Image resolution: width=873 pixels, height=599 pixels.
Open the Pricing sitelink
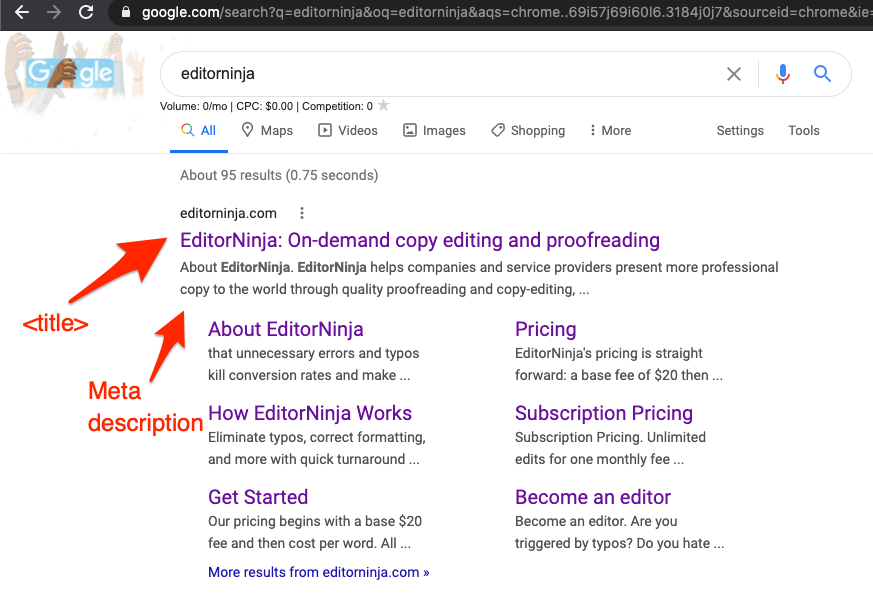pos(546,329)
